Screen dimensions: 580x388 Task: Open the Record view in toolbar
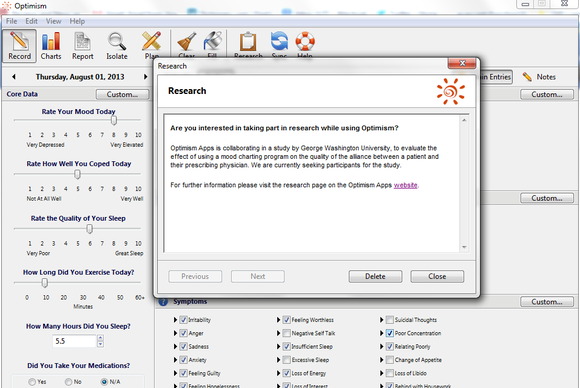point(20,45)
